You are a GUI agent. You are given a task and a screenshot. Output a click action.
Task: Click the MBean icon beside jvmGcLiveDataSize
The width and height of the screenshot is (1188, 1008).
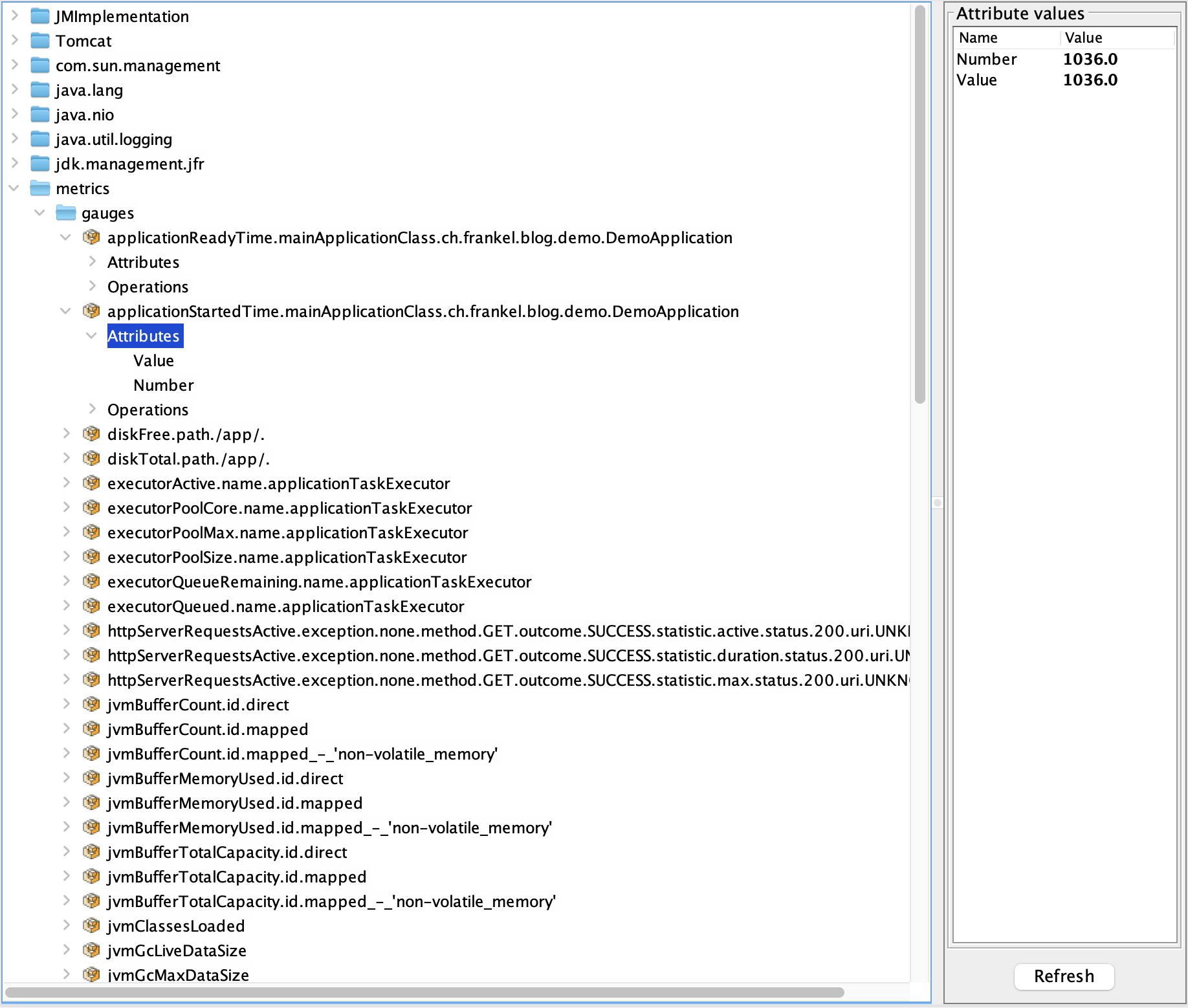[x=91, y=950]
